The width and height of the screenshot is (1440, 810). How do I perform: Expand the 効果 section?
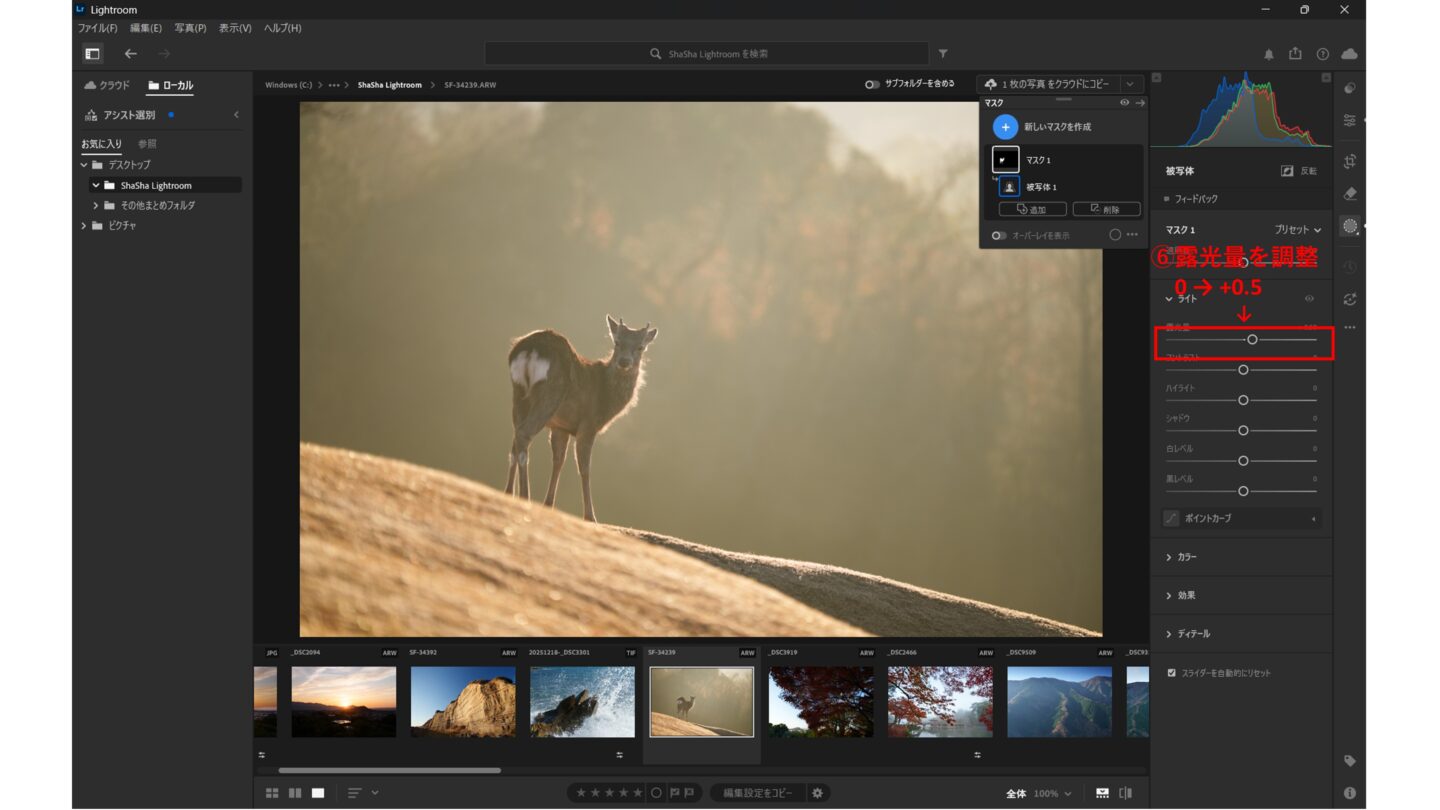coord(1169,595)
